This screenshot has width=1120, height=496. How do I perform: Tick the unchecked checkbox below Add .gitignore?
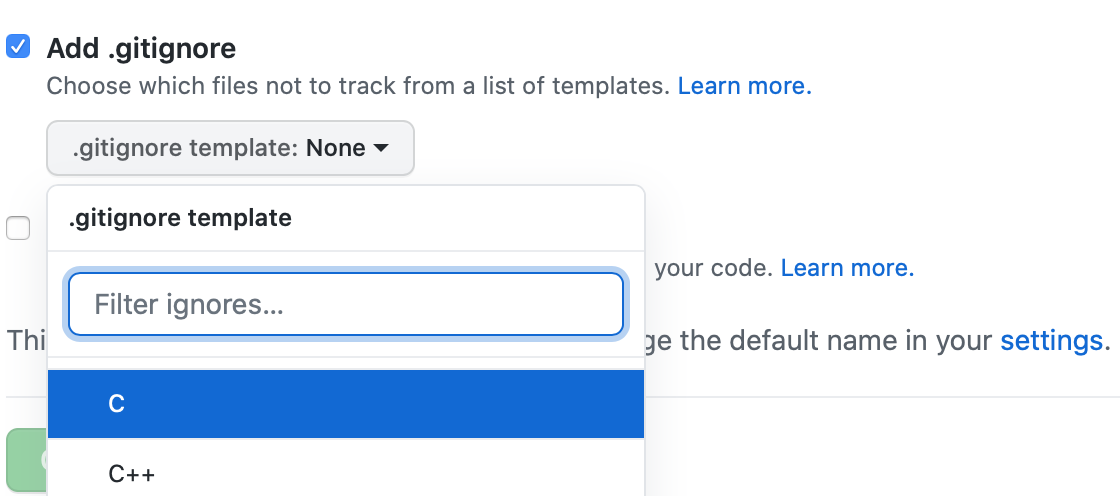pos(18,228)
